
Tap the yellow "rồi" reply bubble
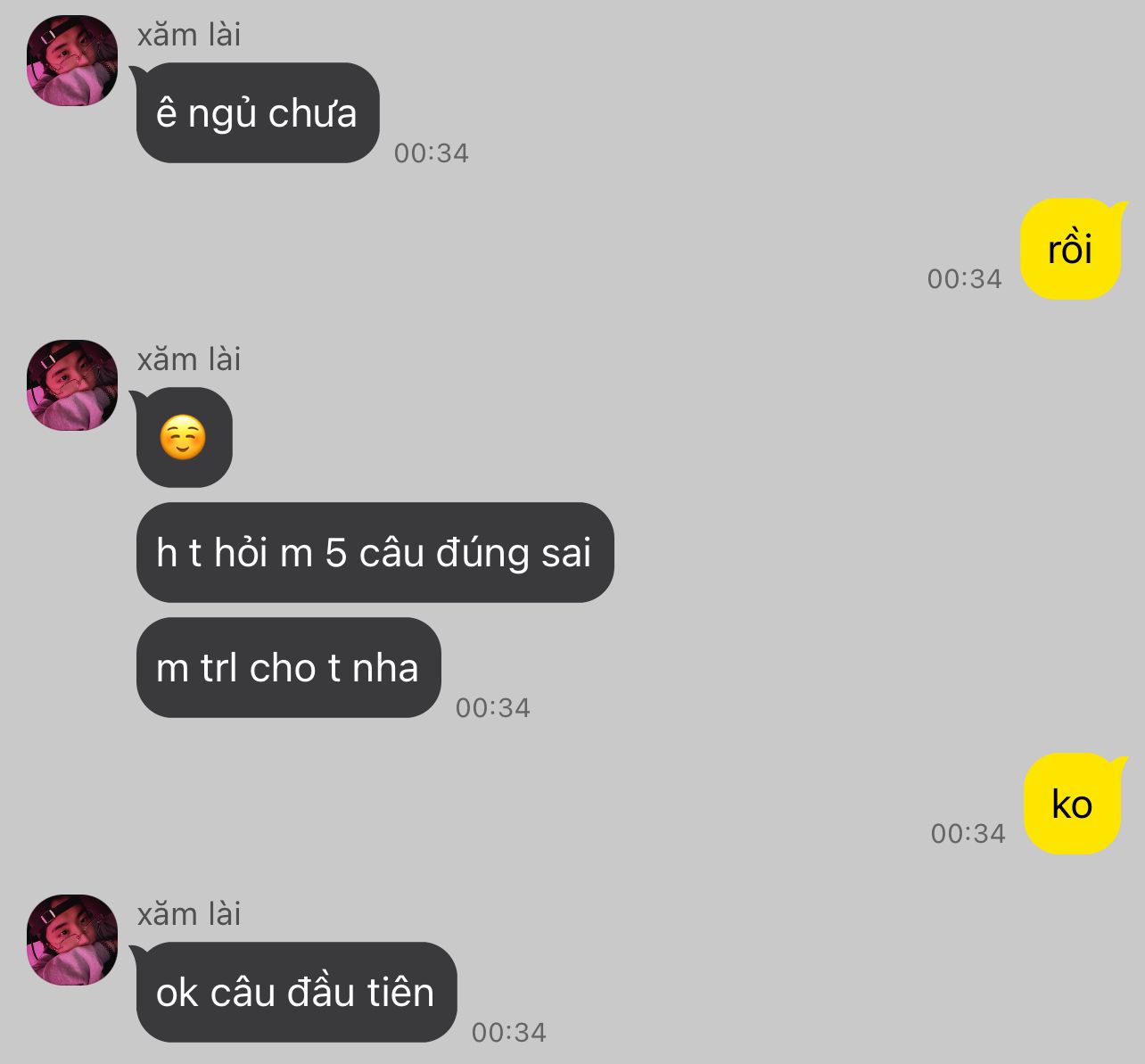[x=1071, y=249]
